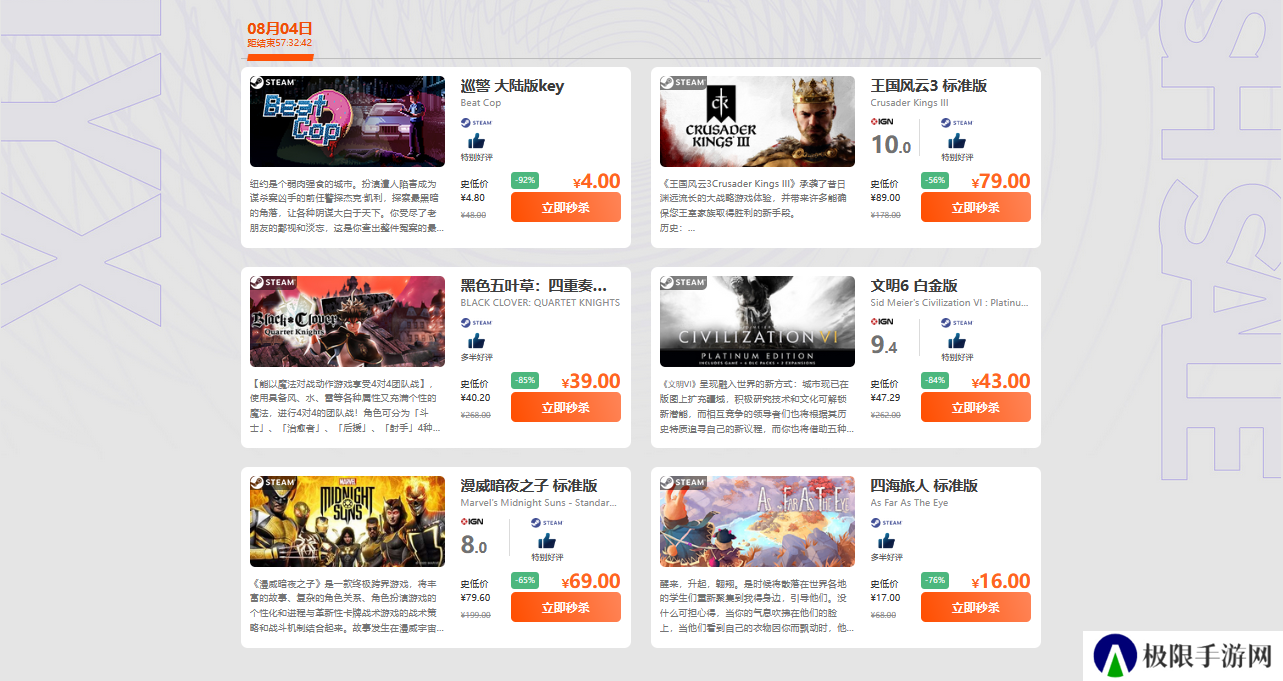Click the -85% discount badge

tap(525, 380)
